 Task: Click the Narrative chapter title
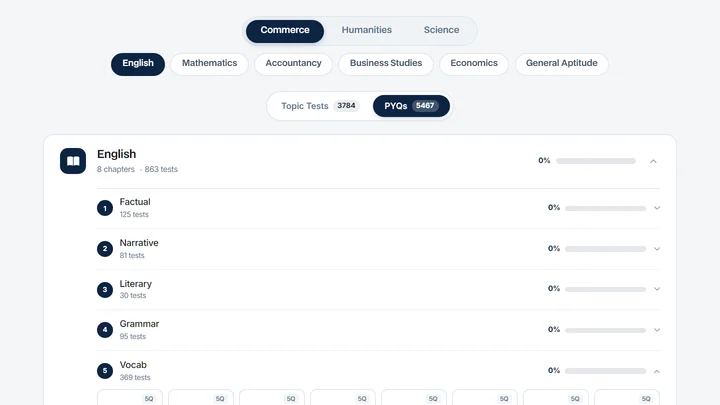139,243
